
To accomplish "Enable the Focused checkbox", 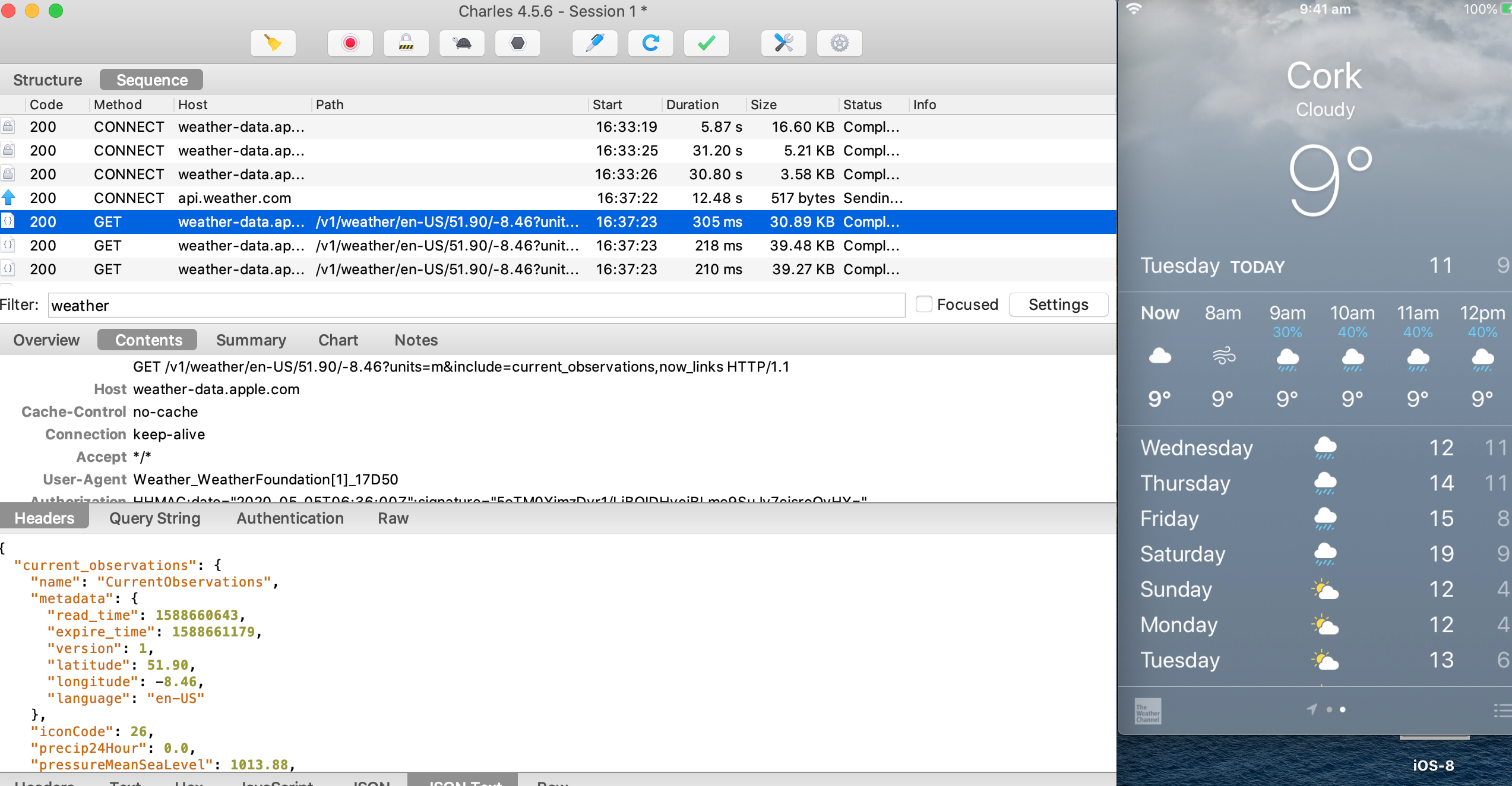I will [923, 305].
